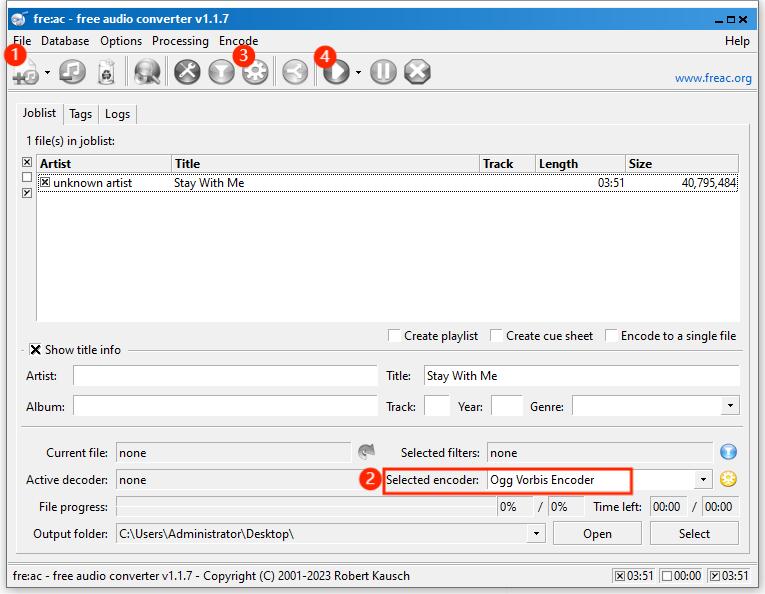Start the encoding process
This screenshot has height=594, width=765.
(x=336, y=72)
